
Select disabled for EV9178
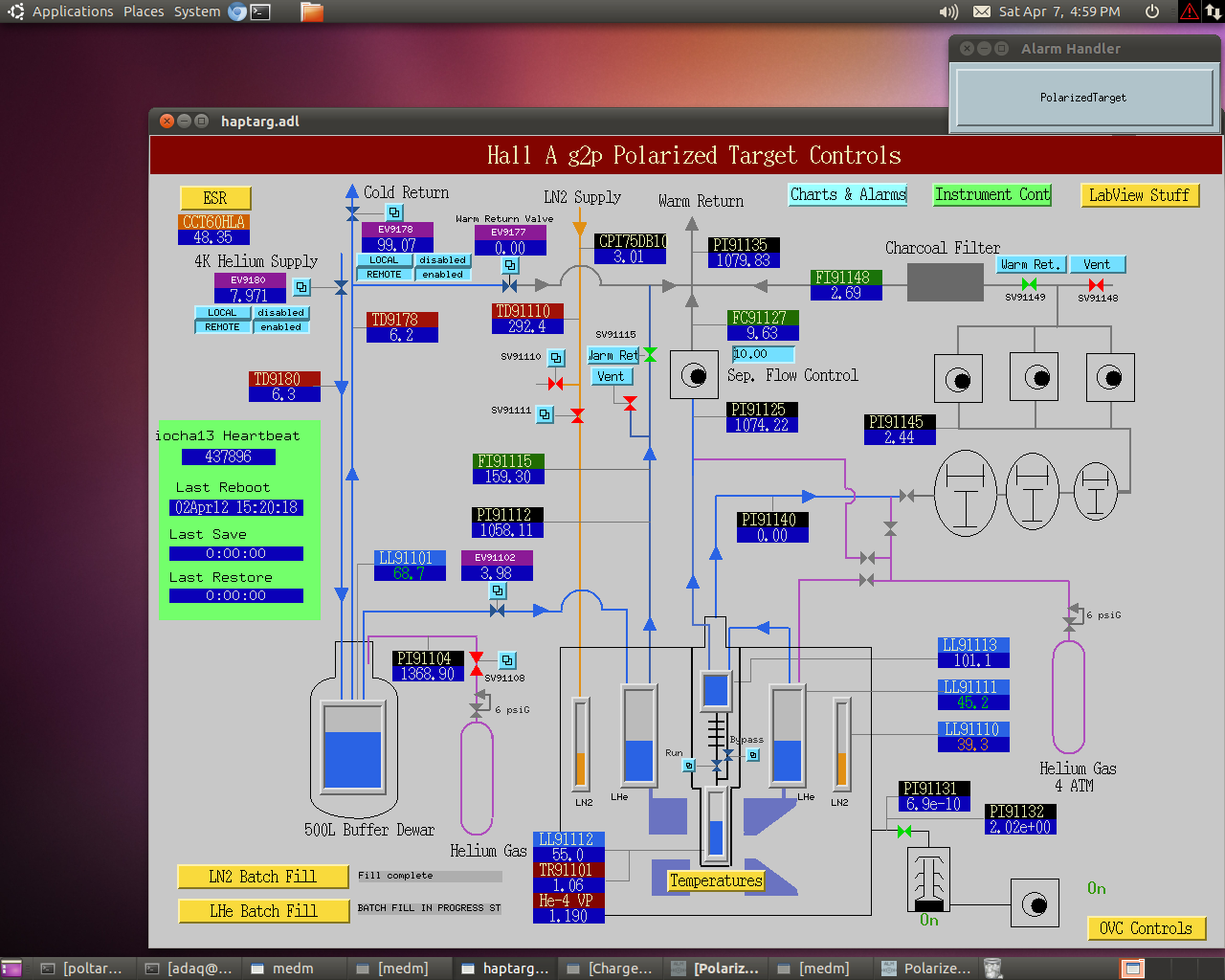point(442,260)
